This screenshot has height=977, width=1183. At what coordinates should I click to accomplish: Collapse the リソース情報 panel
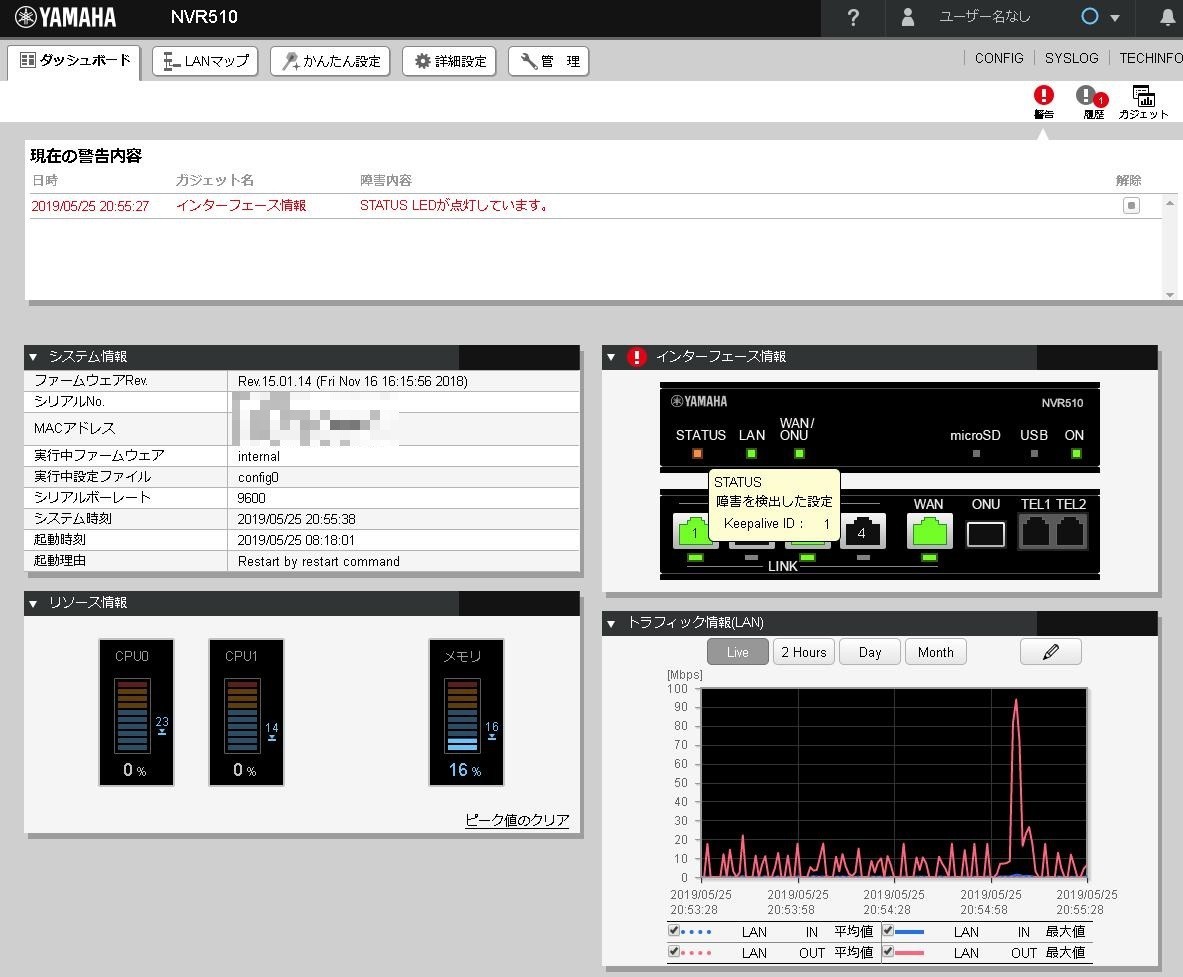pos(33,604)
